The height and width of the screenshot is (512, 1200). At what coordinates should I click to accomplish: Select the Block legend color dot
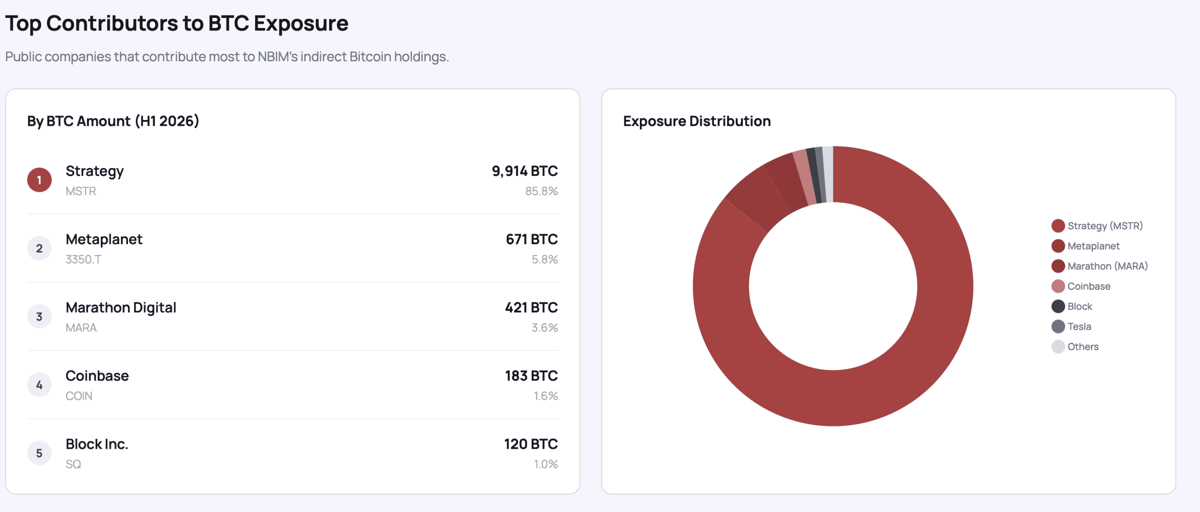[x=1058, y=306]
